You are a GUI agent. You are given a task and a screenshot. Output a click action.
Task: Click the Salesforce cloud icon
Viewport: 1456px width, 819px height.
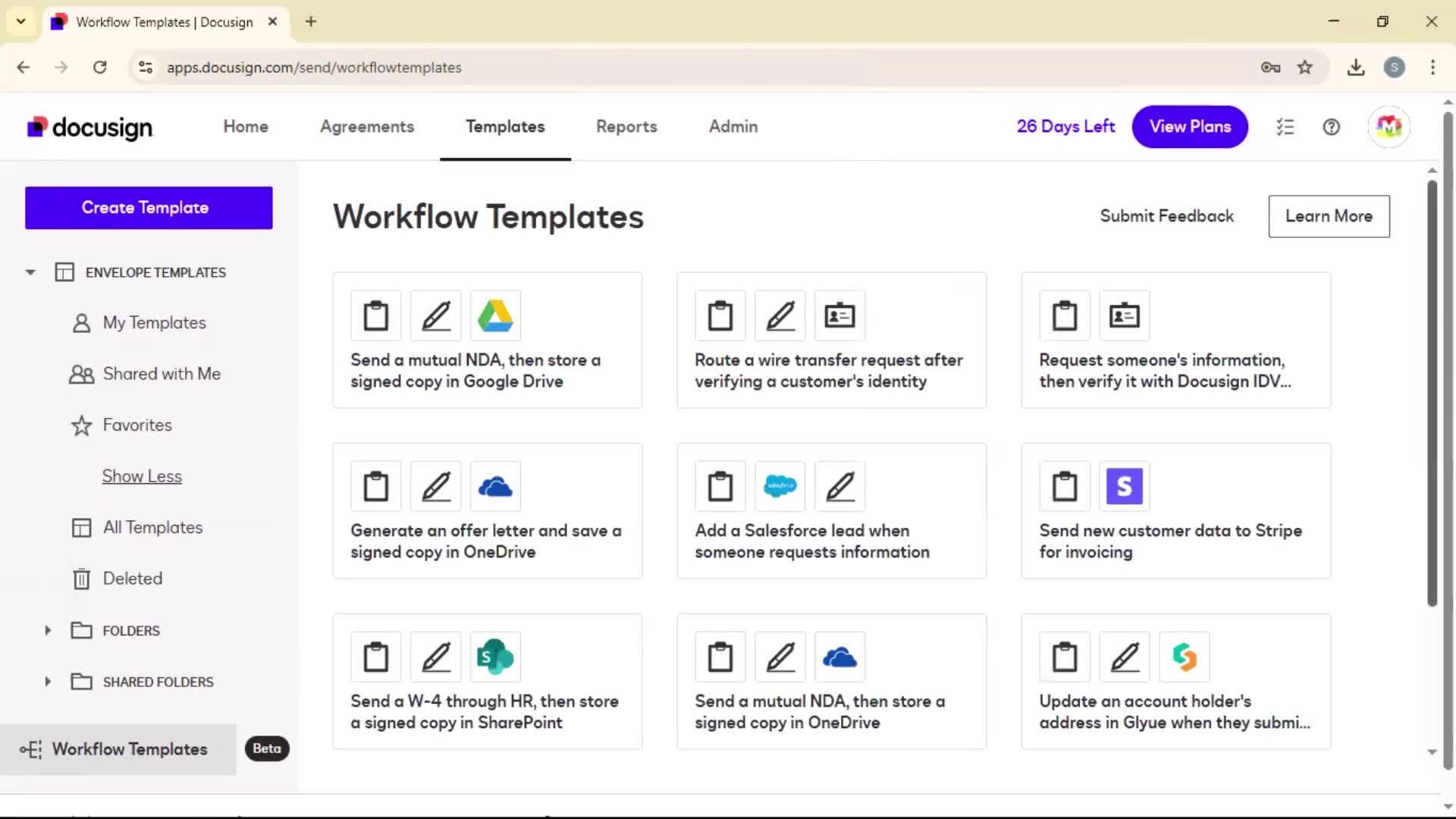click(780, 486)
